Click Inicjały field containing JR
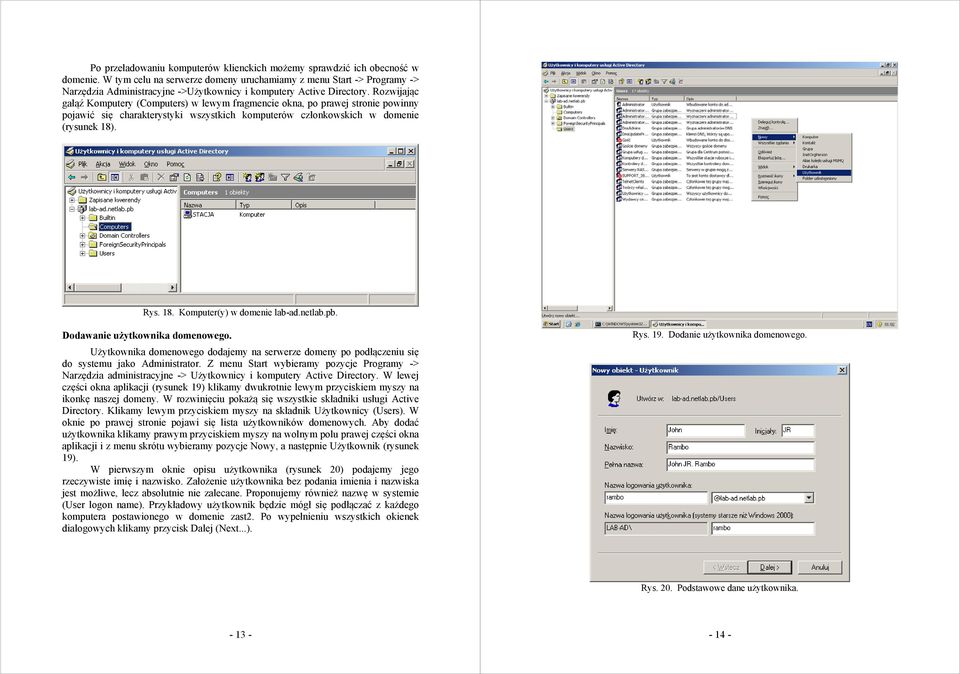The width and height of the screenshot is (960, 674). click(798, 430)
